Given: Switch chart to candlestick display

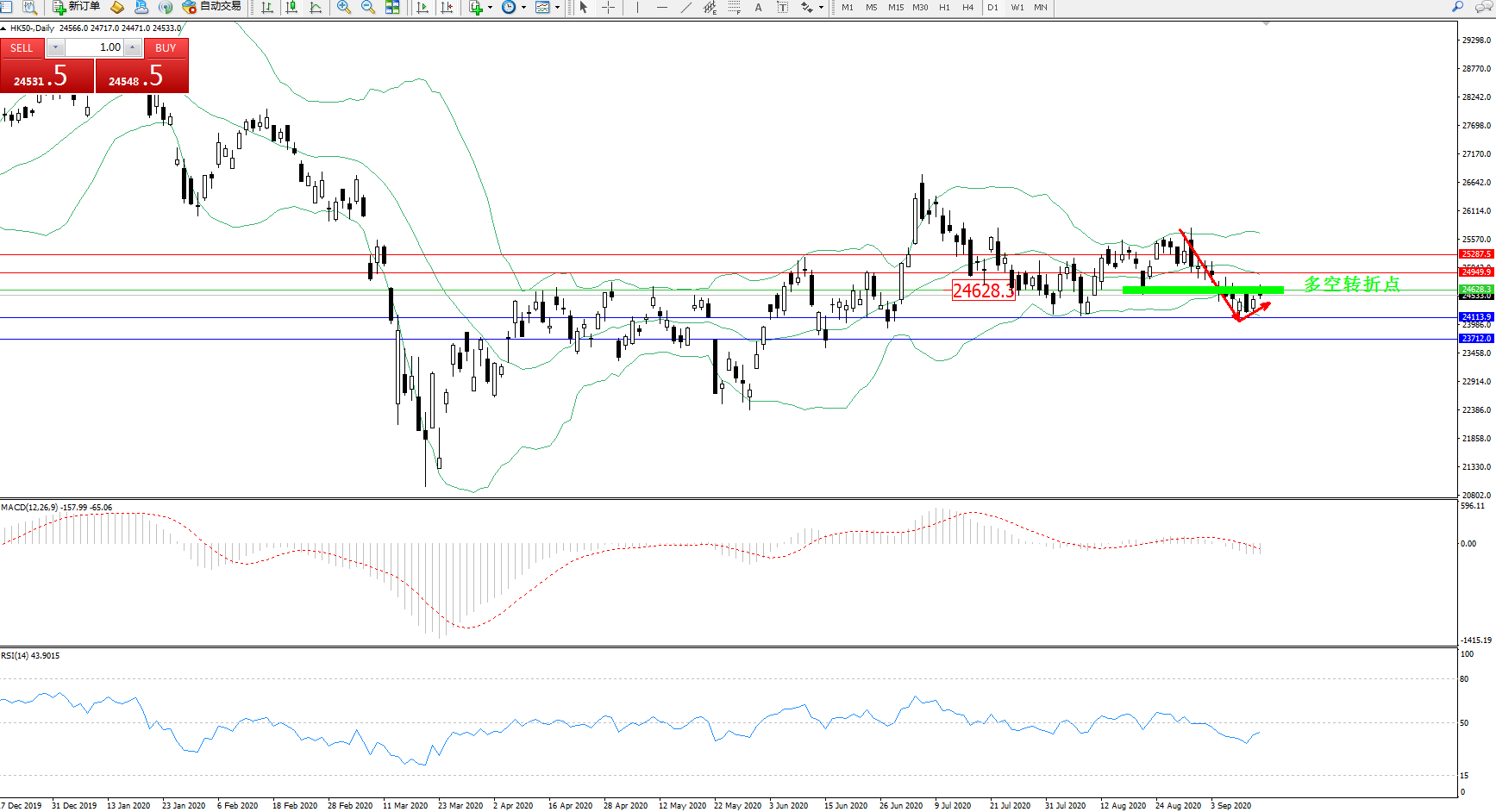Looking at the screenshot, I should coord(291,7).
